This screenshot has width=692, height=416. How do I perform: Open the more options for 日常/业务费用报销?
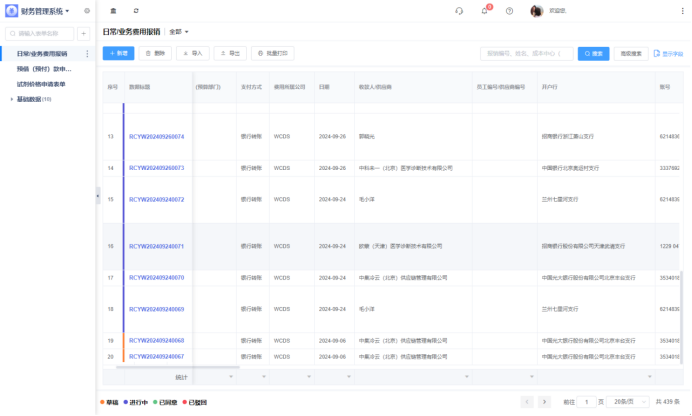[x=87, y=54]
